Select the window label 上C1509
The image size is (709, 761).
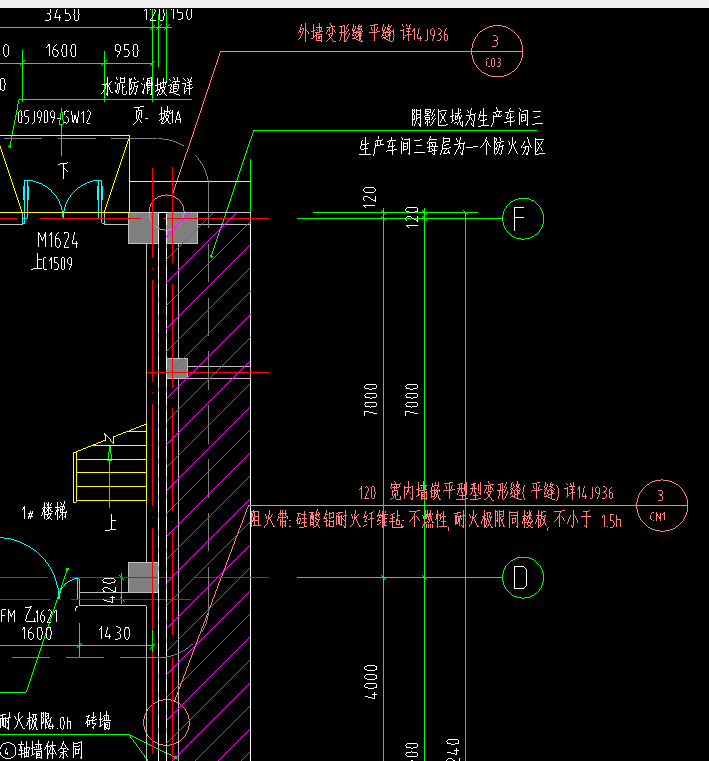[x=52, y=263]
